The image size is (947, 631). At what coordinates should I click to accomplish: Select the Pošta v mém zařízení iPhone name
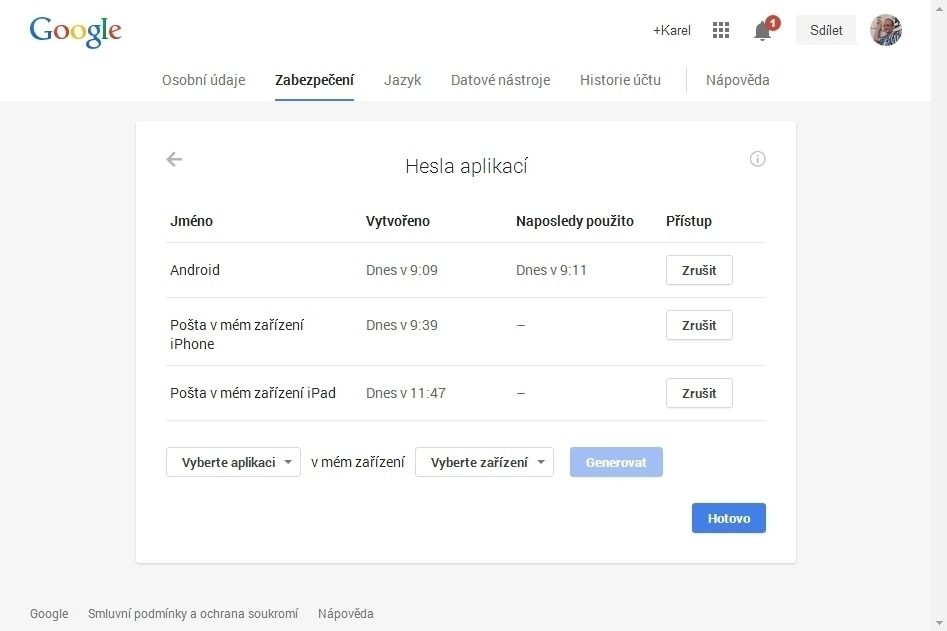(x=237, y=334)
